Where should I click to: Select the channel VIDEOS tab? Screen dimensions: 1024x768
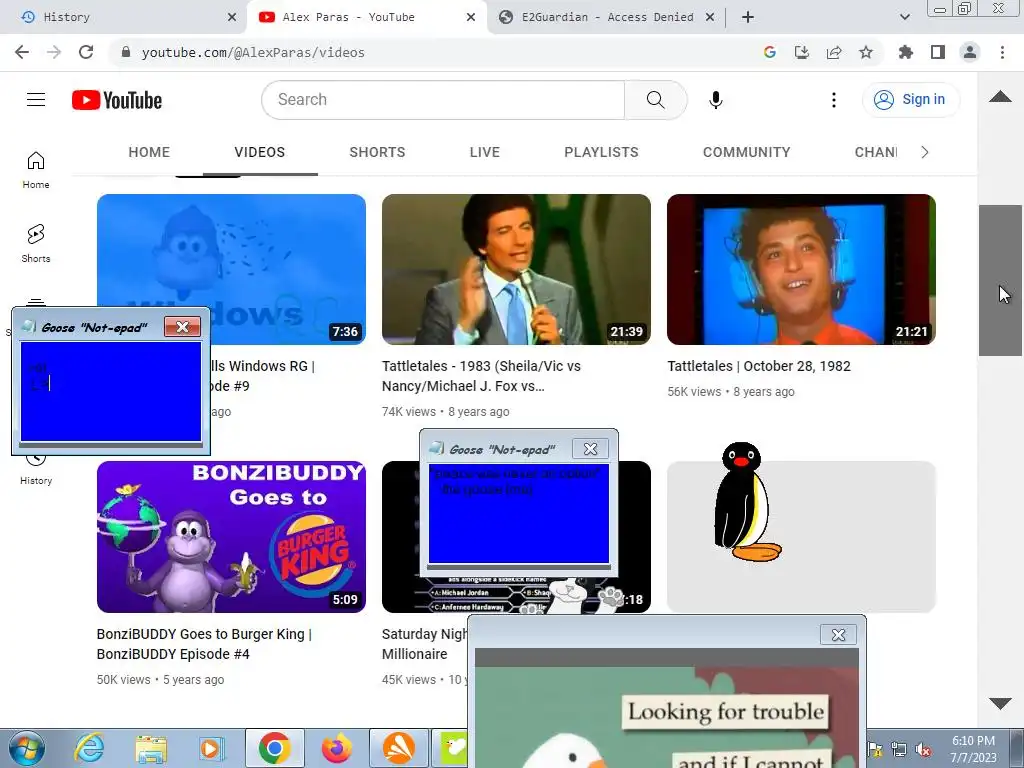point(260,152)
